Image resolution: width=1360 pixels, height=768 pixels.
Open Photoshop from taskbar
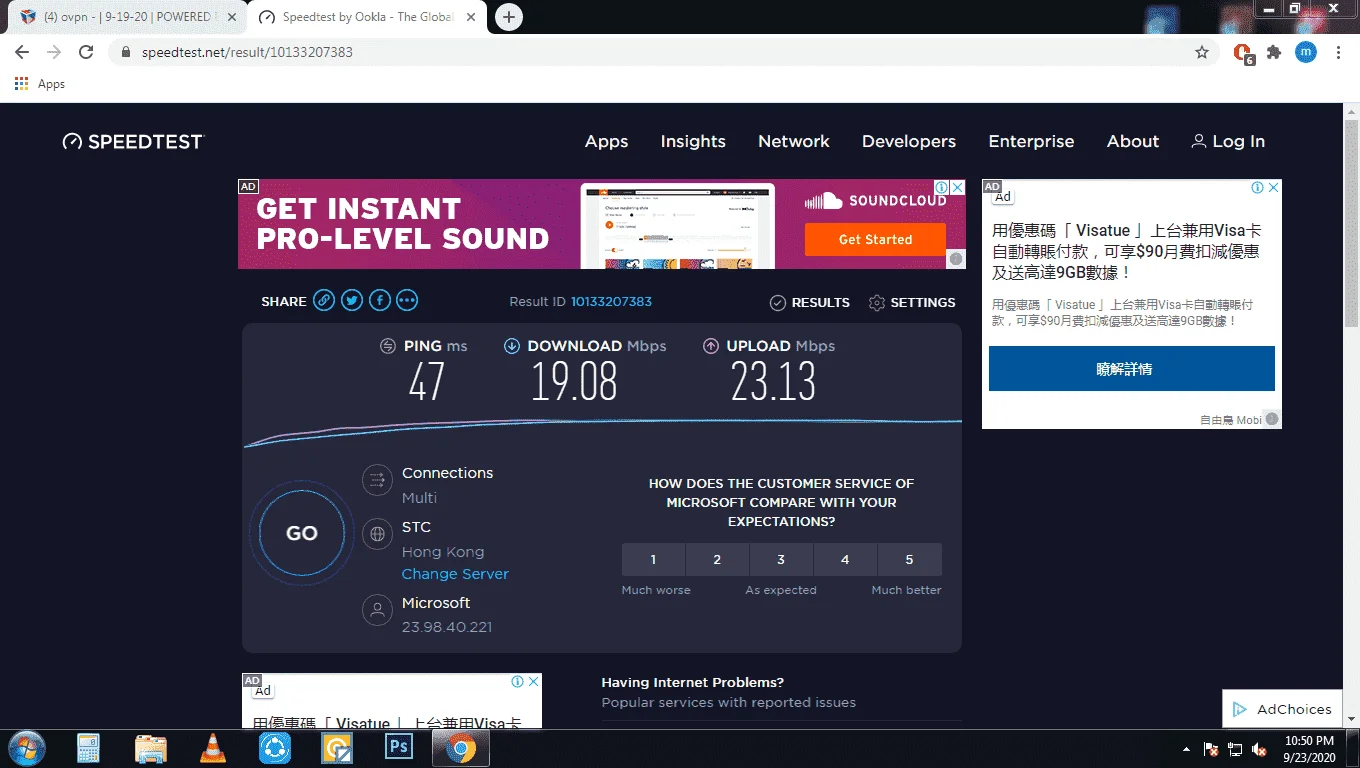click(399, 748)
